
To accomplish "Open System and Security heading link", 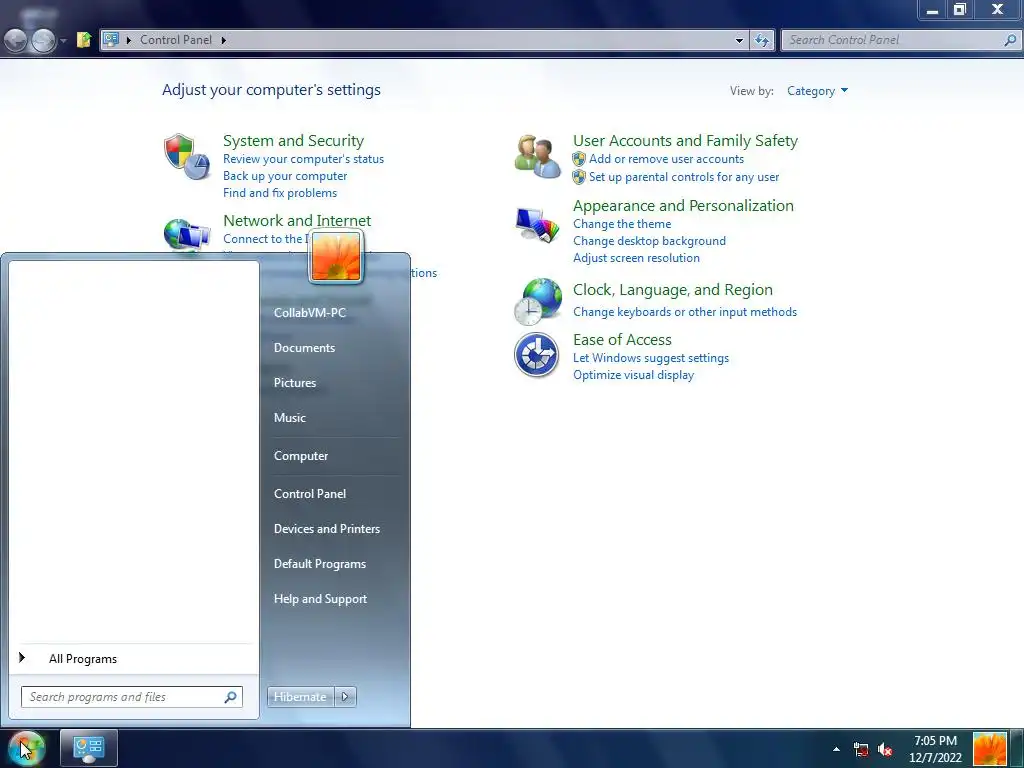I will click(293, 141).
